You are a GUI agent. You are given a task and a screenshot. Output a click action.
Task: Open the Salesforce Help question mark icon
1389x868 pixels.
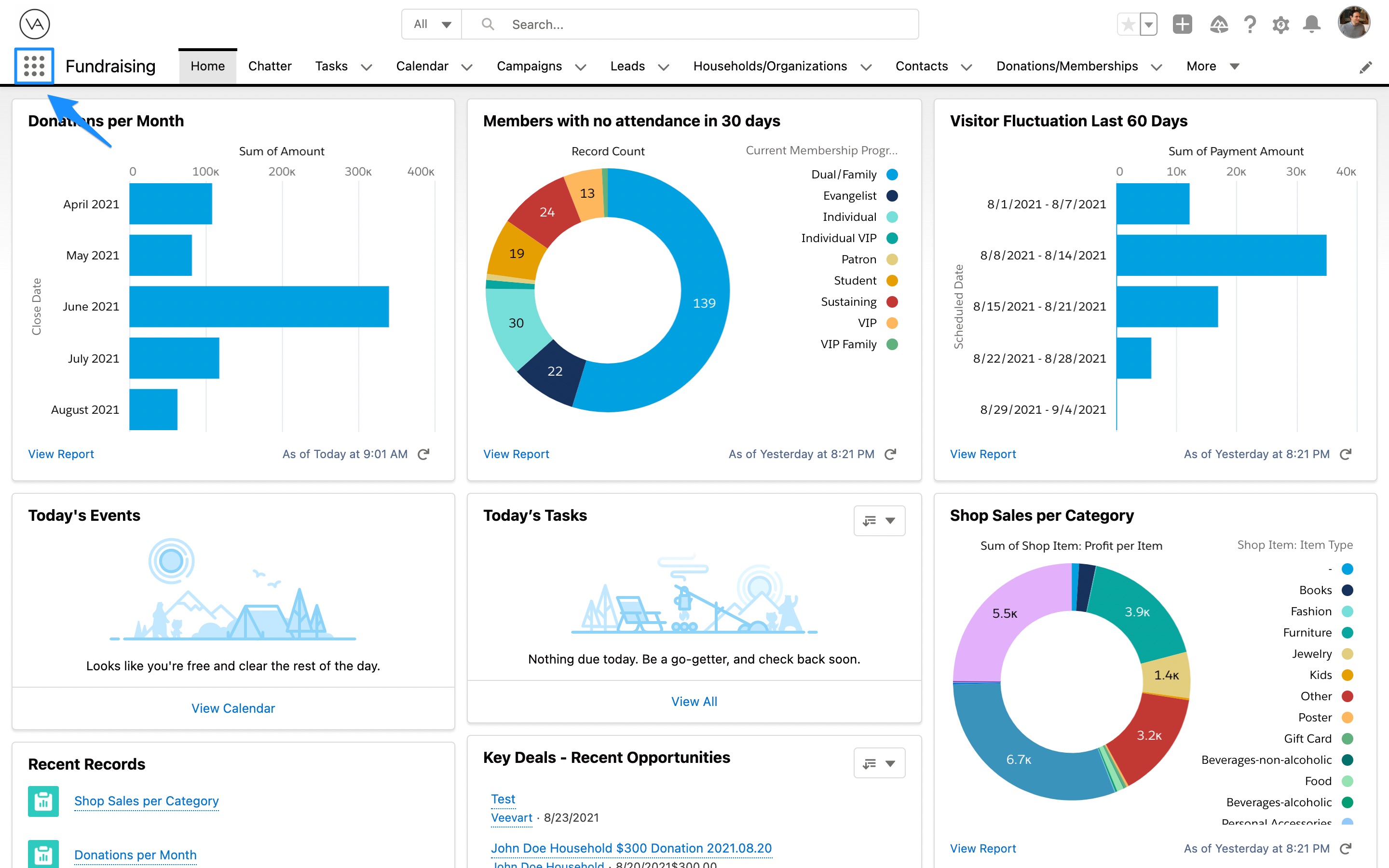(x=1250, y=24)
